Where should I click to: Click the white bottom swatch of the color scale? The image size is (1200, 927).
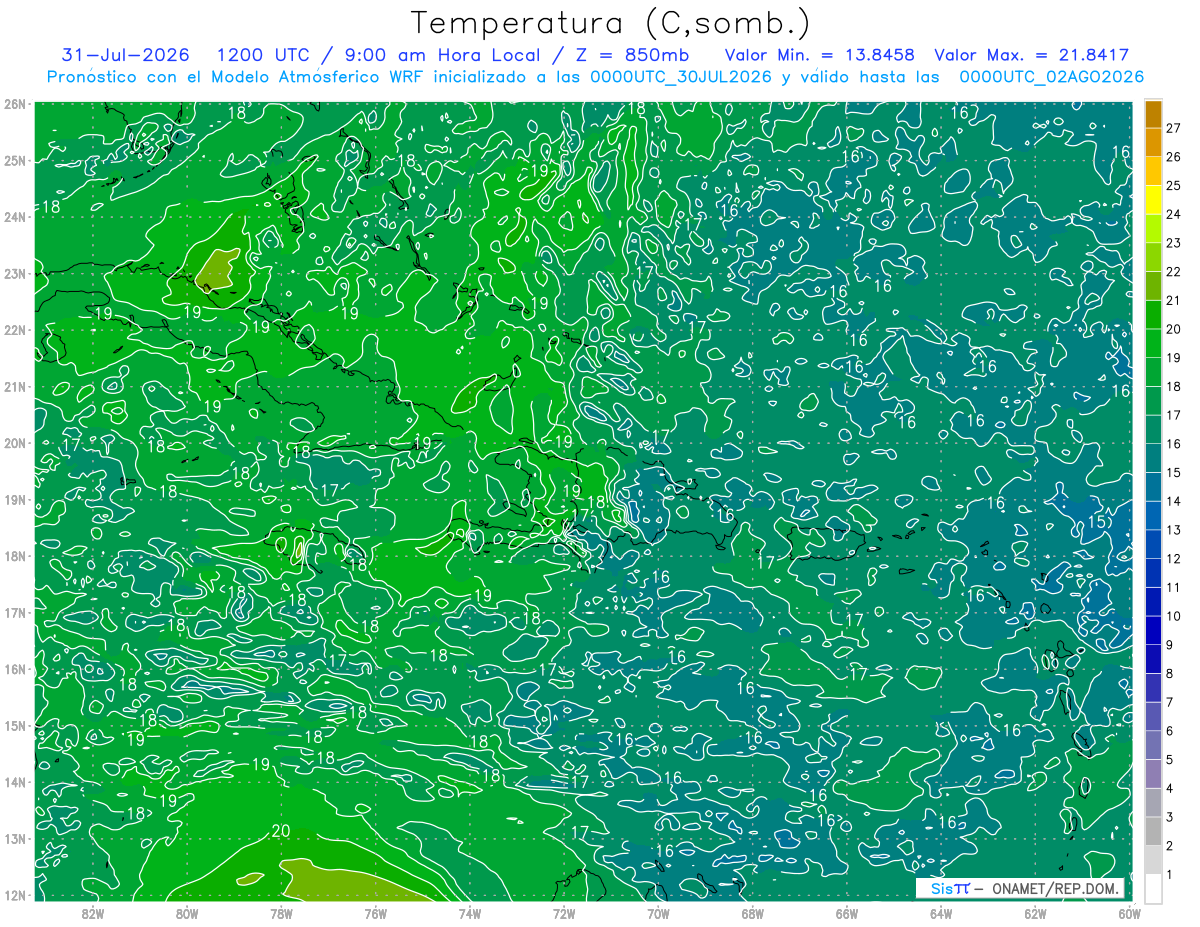[1153, 888]
